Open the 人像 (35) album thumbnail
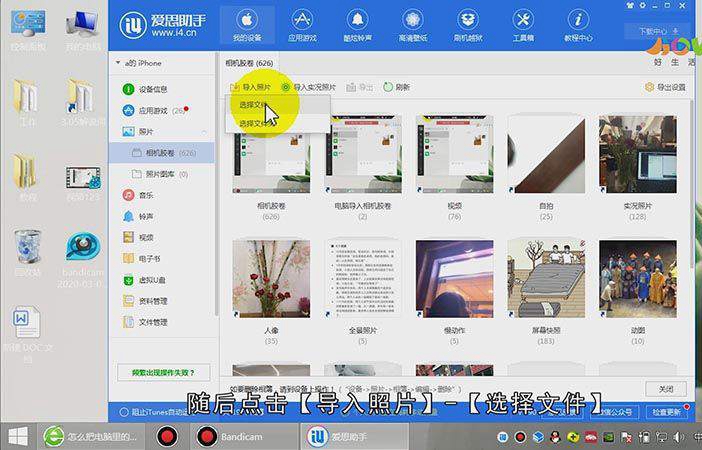Image resolution: width=702 pixels, height=450 pixels. point(271,279)
